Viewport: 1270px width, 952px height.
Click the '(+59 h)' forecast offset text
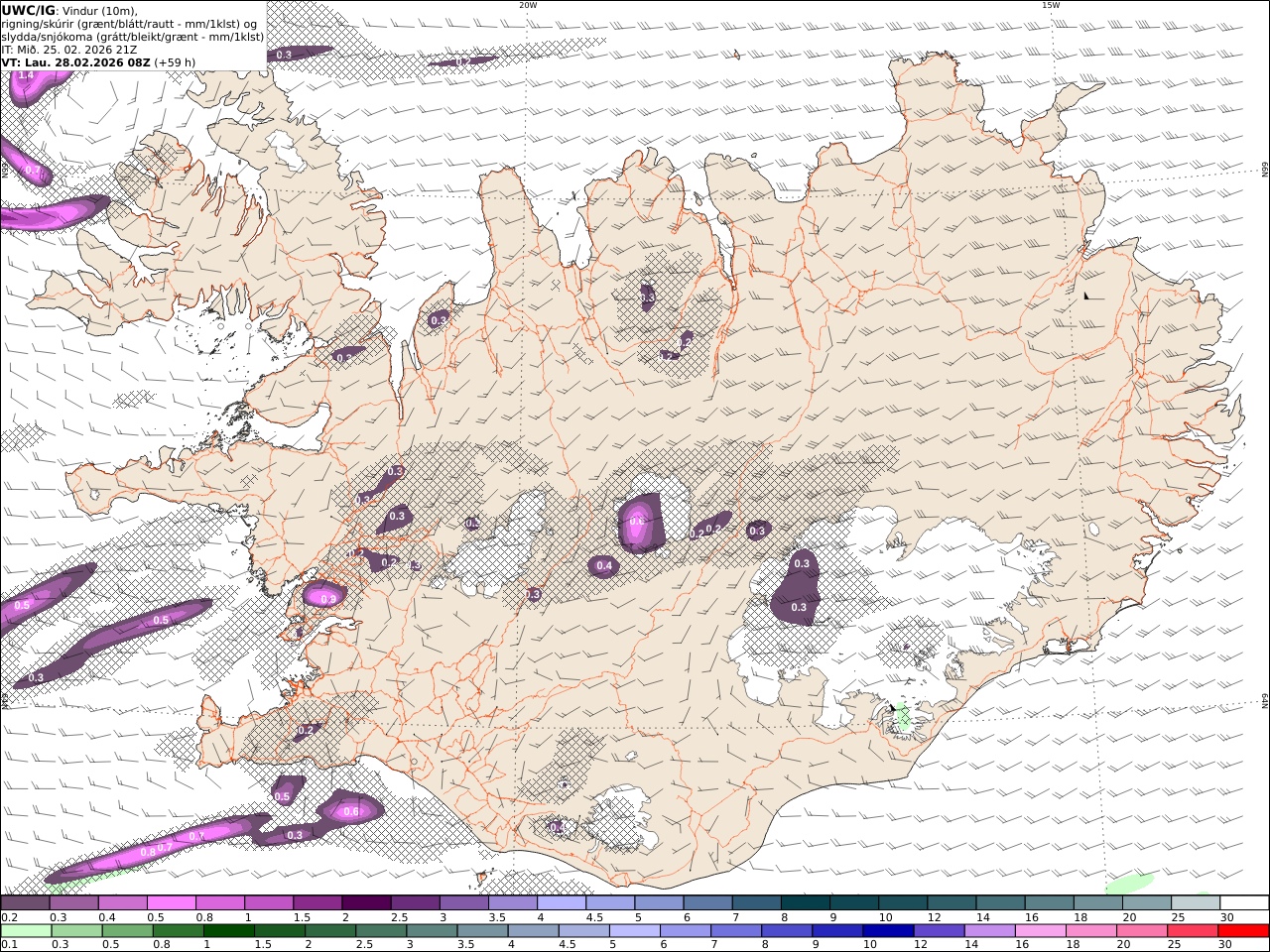175,62
